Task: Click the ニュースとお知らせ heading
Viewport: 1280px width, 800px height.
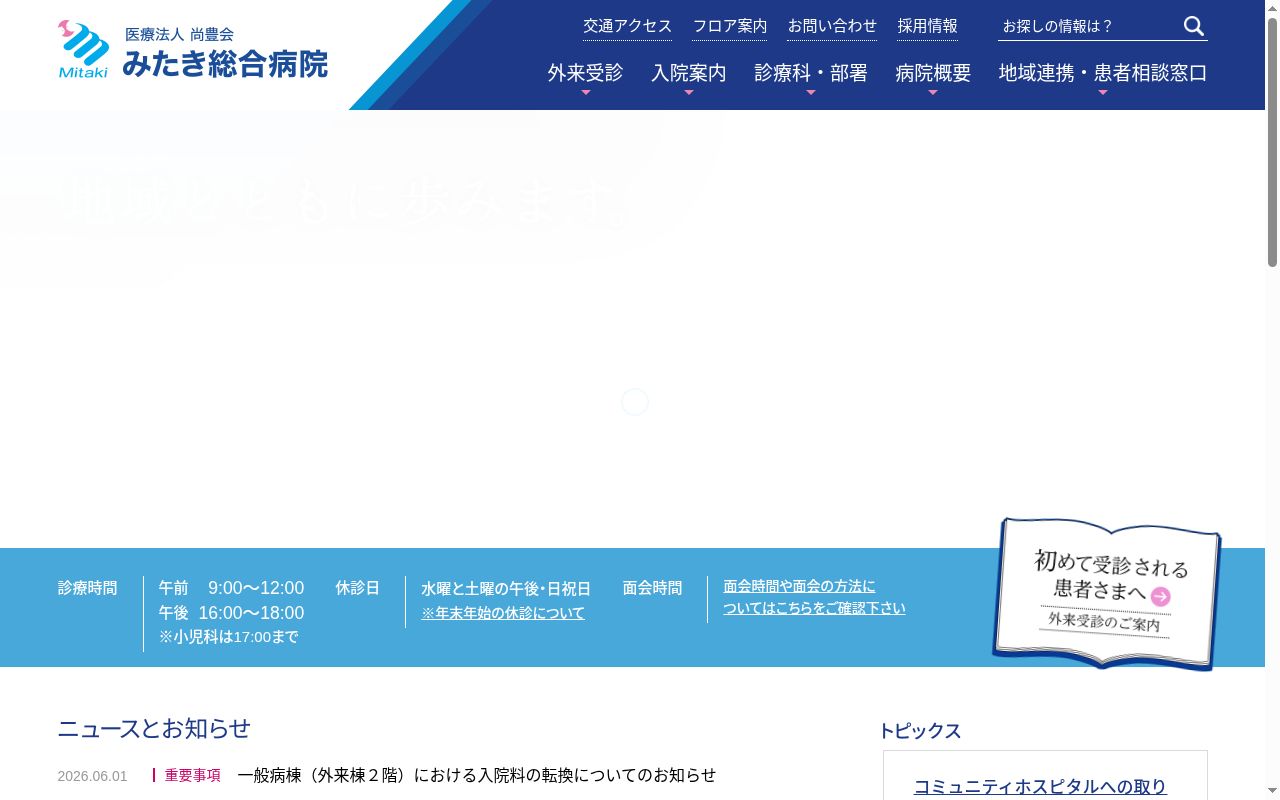Action: pos(154,728)
